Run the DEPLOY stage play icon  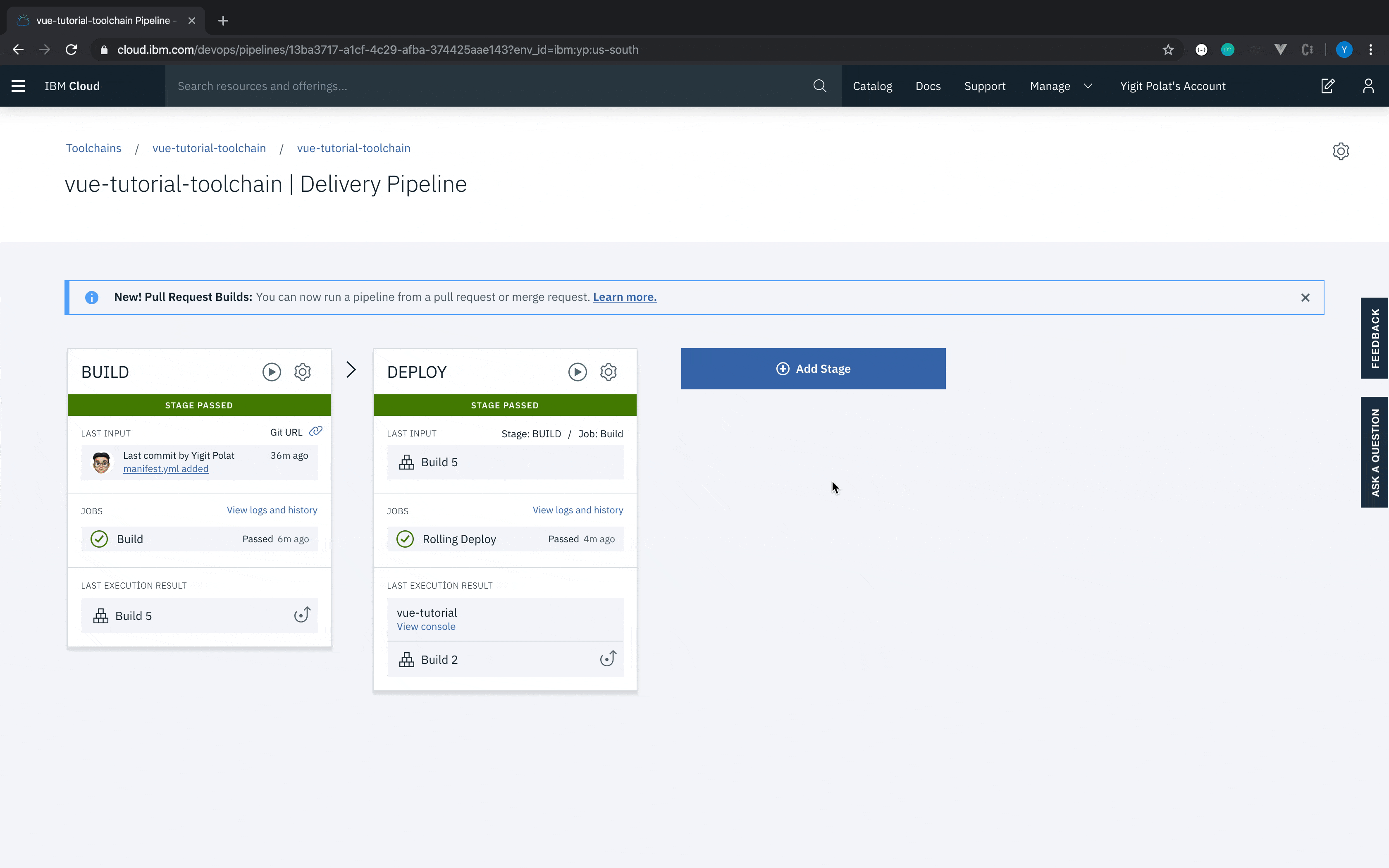tap(578, 372)
